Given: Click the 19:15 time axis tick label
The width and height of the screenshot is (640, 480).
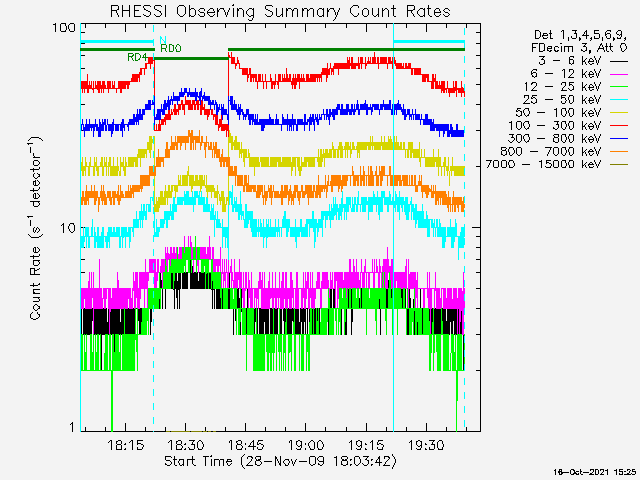Looking at the screenshot, I should tap(366, 445).
